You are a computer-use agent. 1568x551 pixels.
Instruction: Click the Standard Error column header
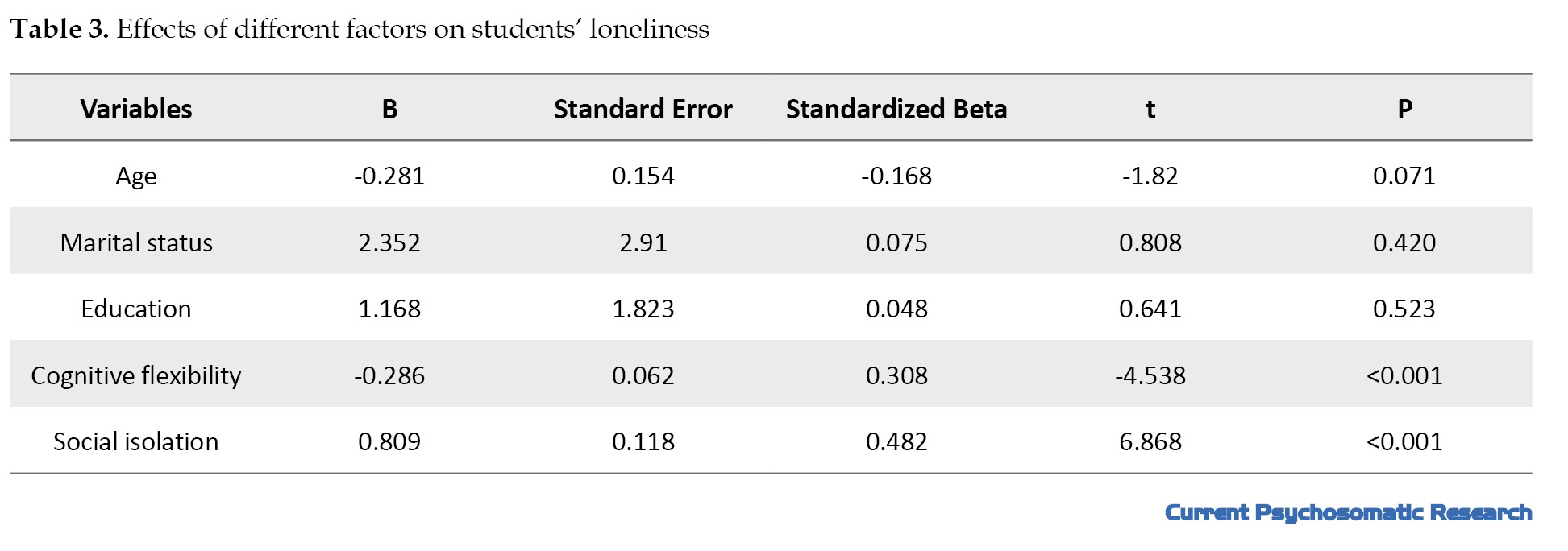pyautogui.click(x=643, y=109)
